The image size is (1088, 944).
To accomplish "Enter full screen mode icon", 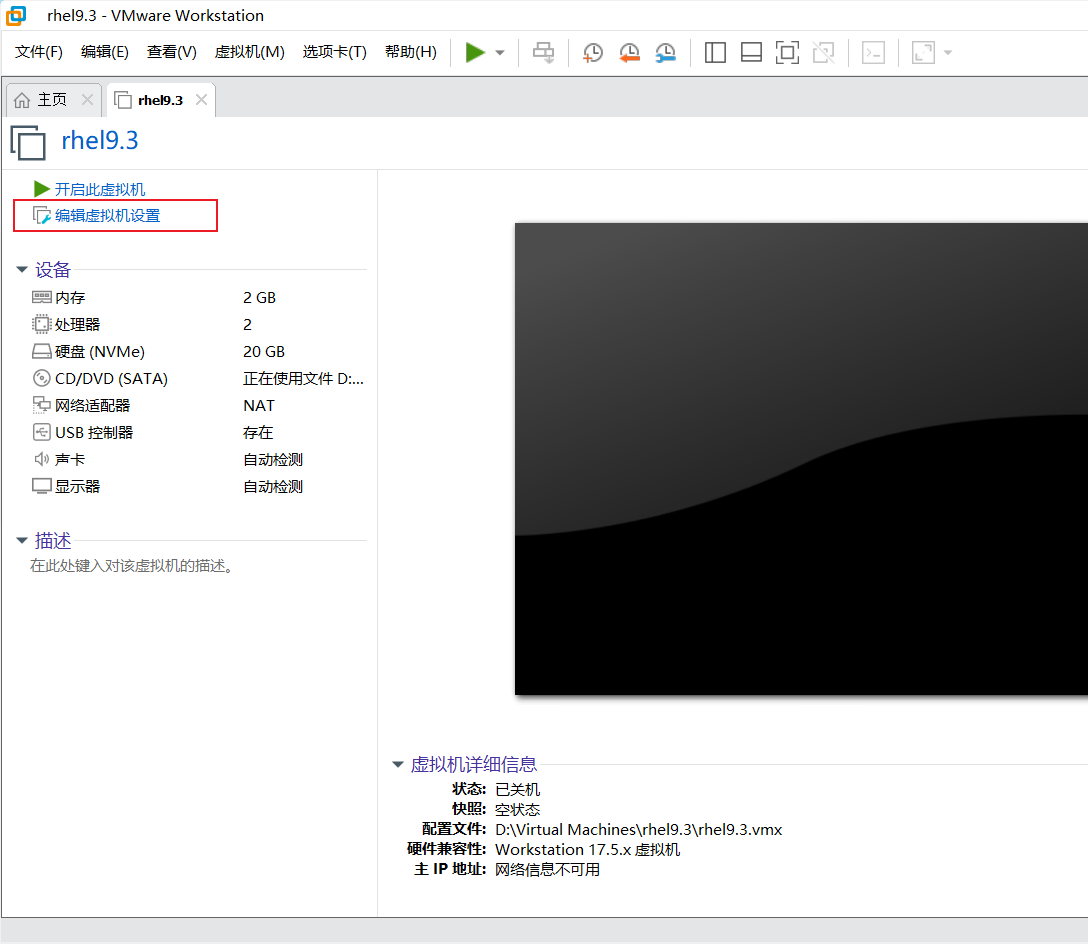I will [787, 52].
